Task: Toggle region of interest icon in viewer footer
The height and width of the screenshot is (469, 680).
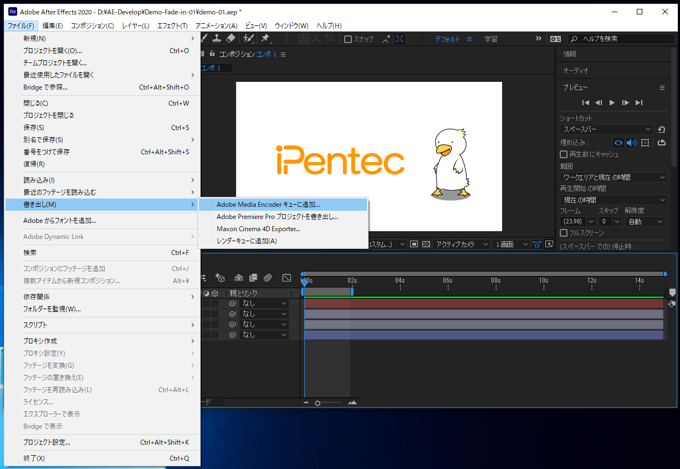Action: 414,244
